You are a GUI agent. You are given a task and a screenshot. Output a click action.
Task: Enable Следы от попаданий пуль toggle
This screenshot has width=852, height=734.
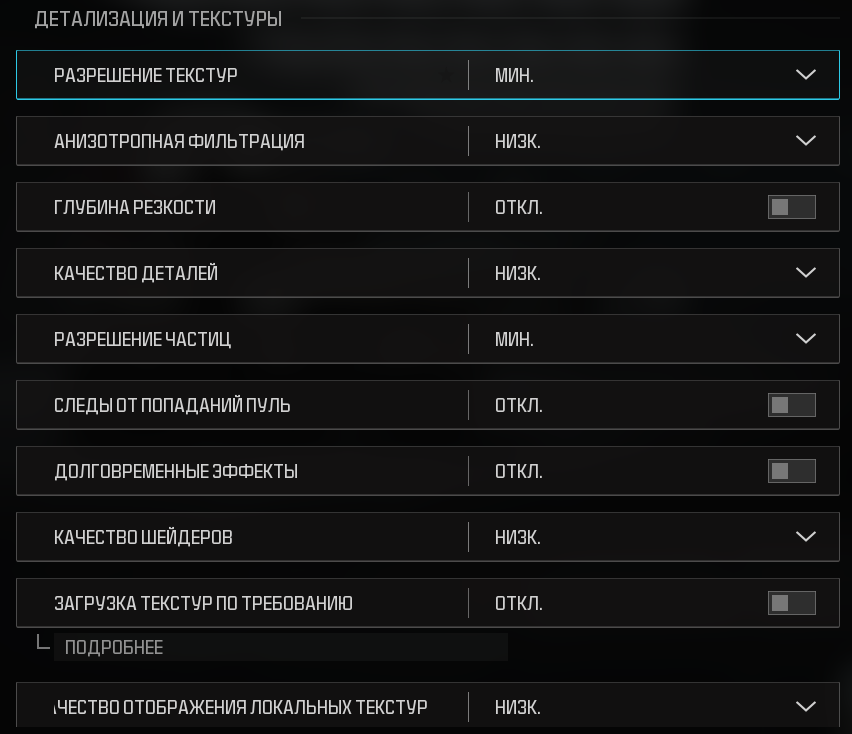(791, 405)
